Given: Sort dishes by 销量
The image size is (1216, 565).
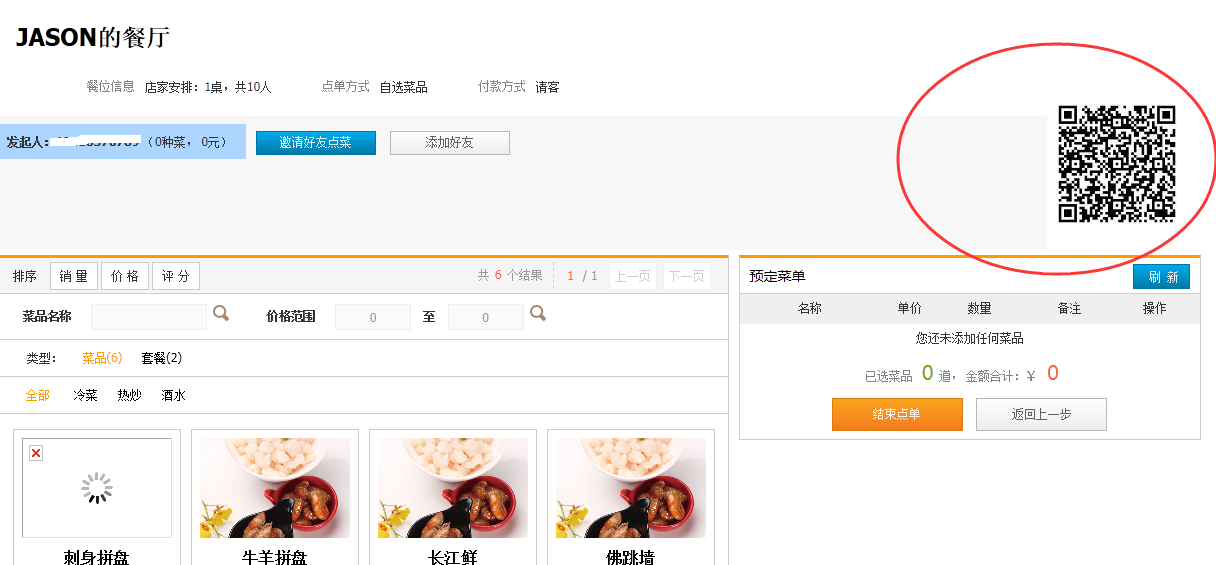Looking at the screenshot, I should (74, 276).
